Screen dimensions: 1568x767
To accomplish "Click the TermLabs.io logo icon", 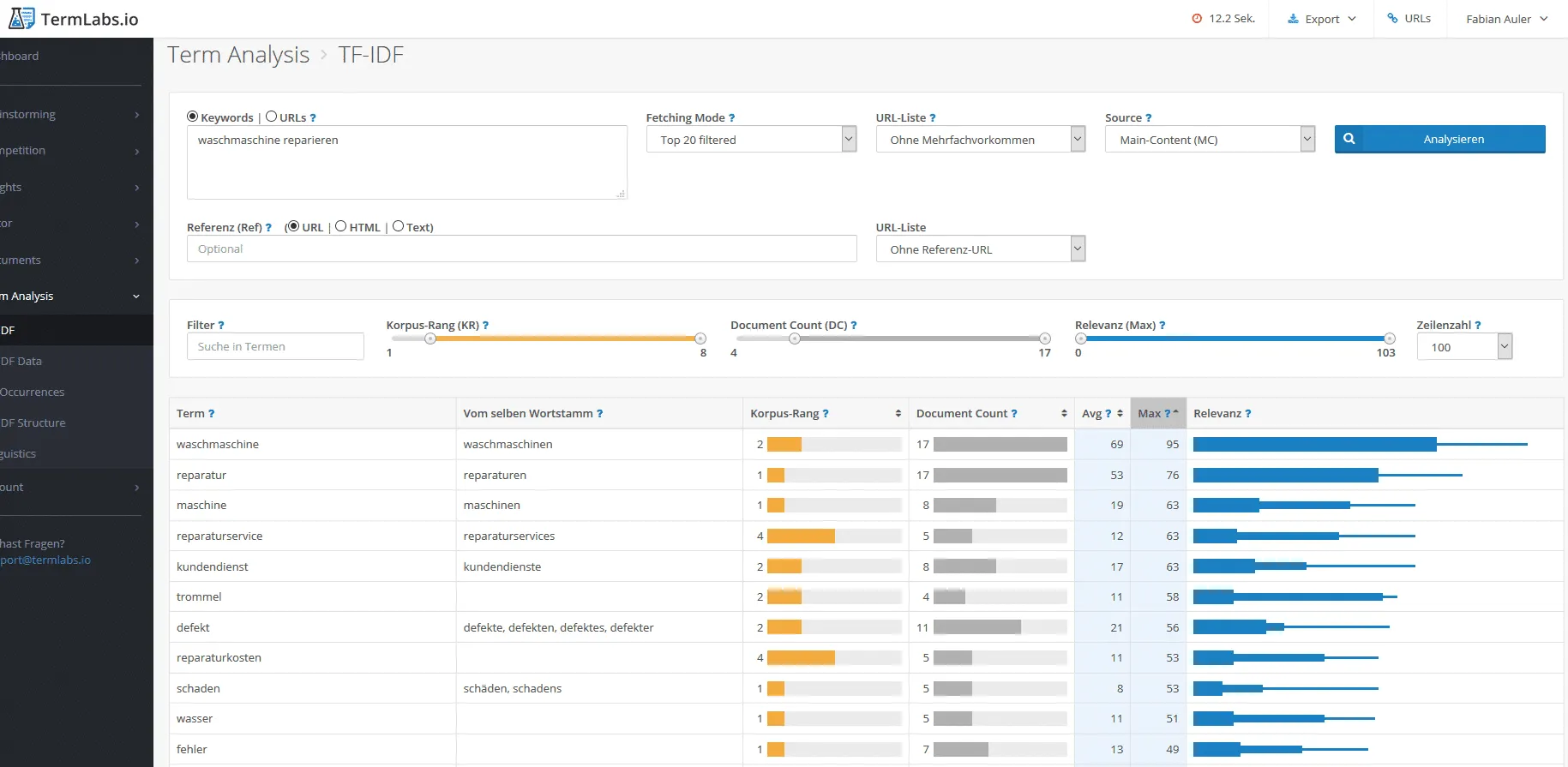I will pyautogui.click(x=21, y=18).
